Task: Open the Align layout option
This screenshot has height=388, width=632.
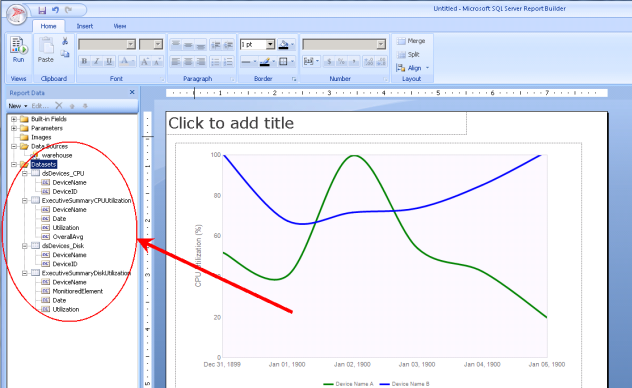Action: [413, 68]
